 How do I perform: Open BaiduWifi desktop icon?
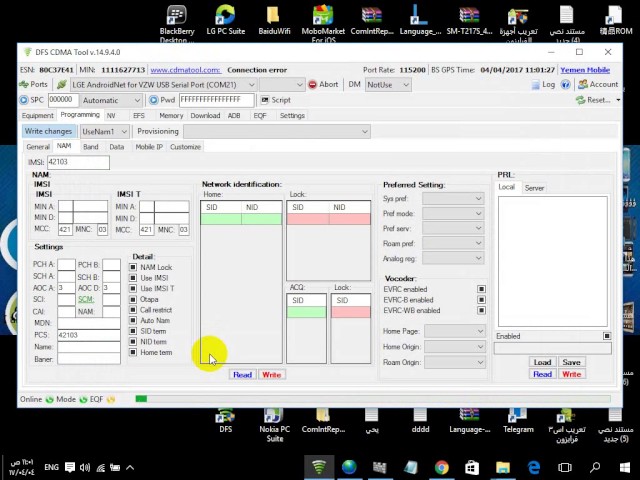[274, 20]
